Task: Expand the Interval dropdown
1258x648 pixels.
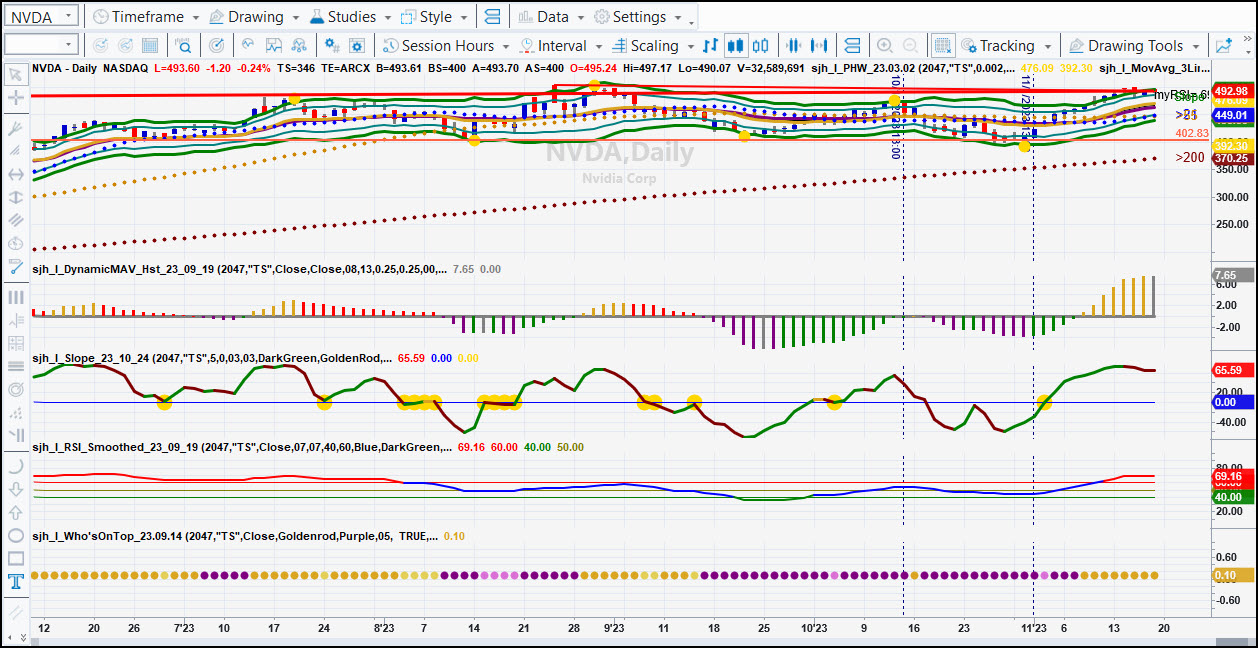Action: pos(561,46)
